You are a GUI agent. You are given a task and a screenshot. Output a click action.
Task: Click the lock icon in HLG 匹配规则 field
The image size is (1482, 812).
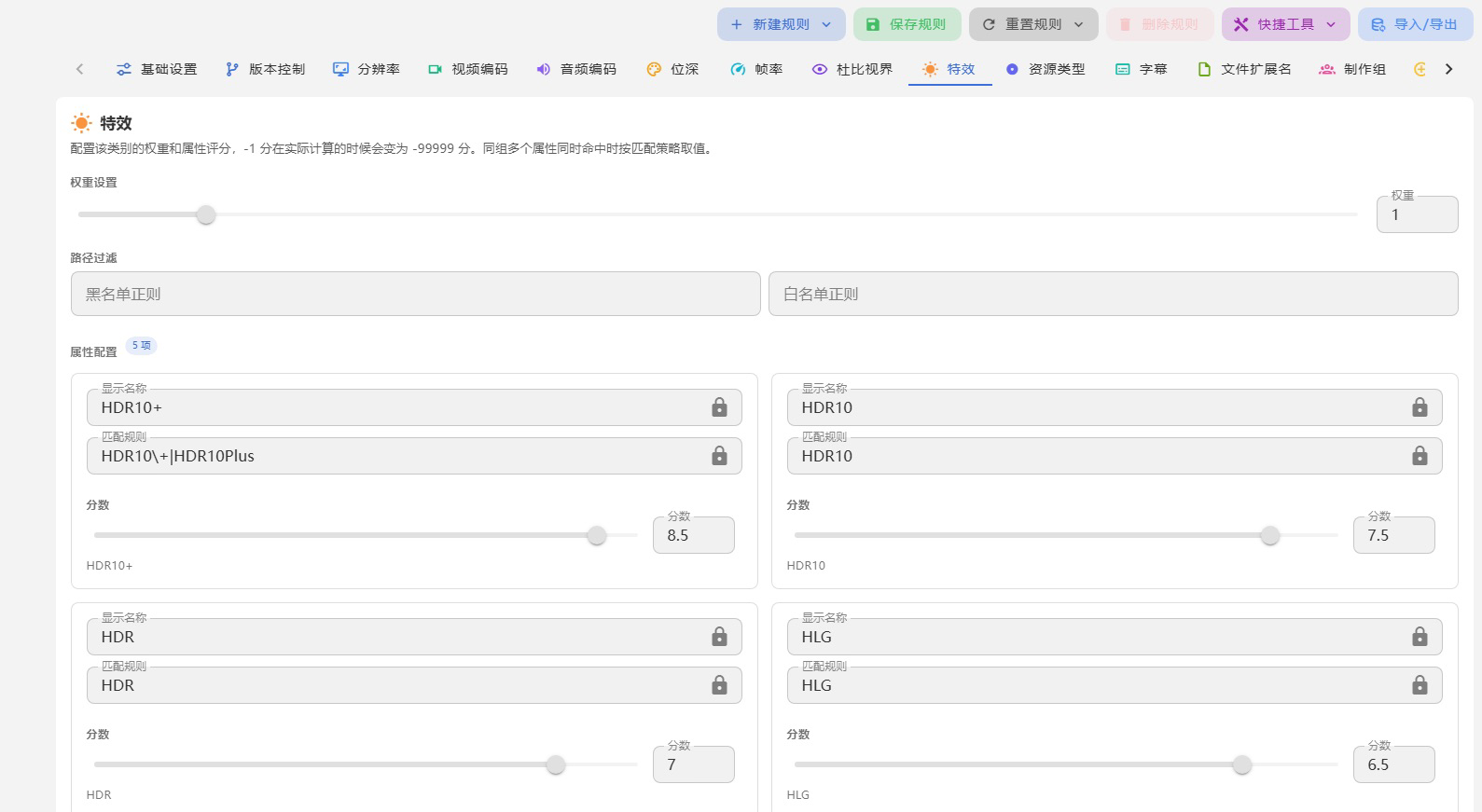click(1420, 685)
